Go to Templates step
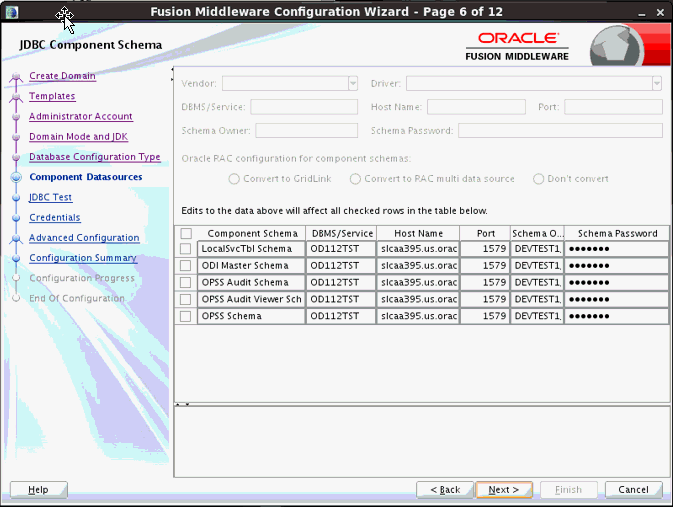 52,96
